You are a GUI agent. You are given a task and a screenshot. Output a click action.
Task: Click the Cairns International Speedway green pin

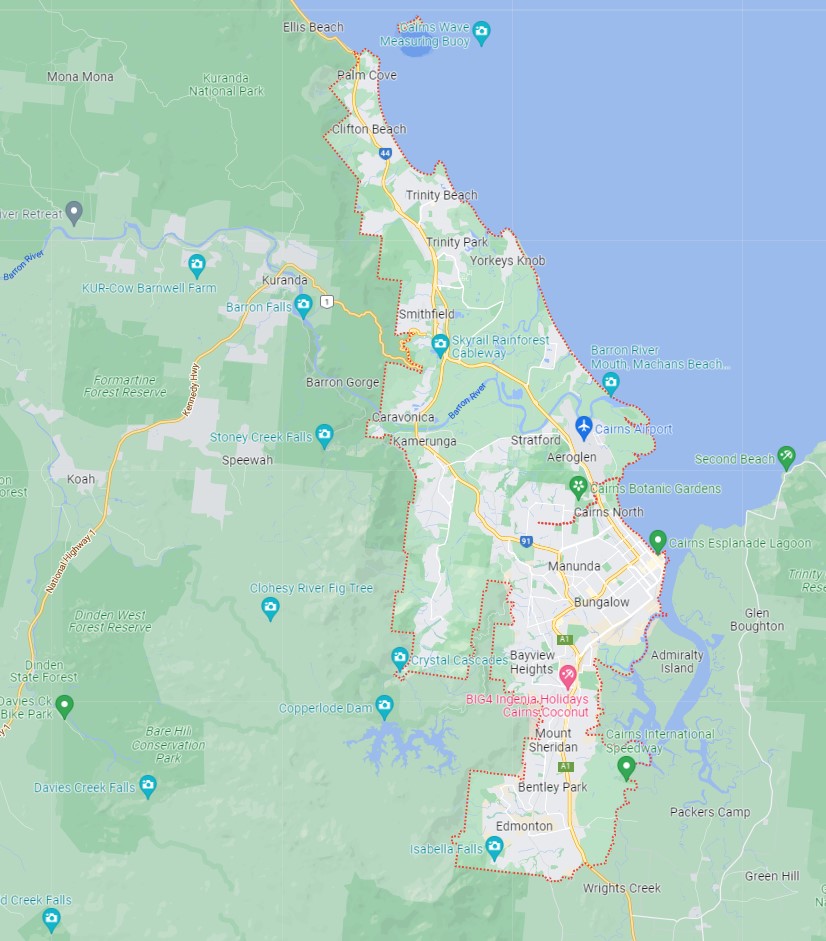[627, 767]
